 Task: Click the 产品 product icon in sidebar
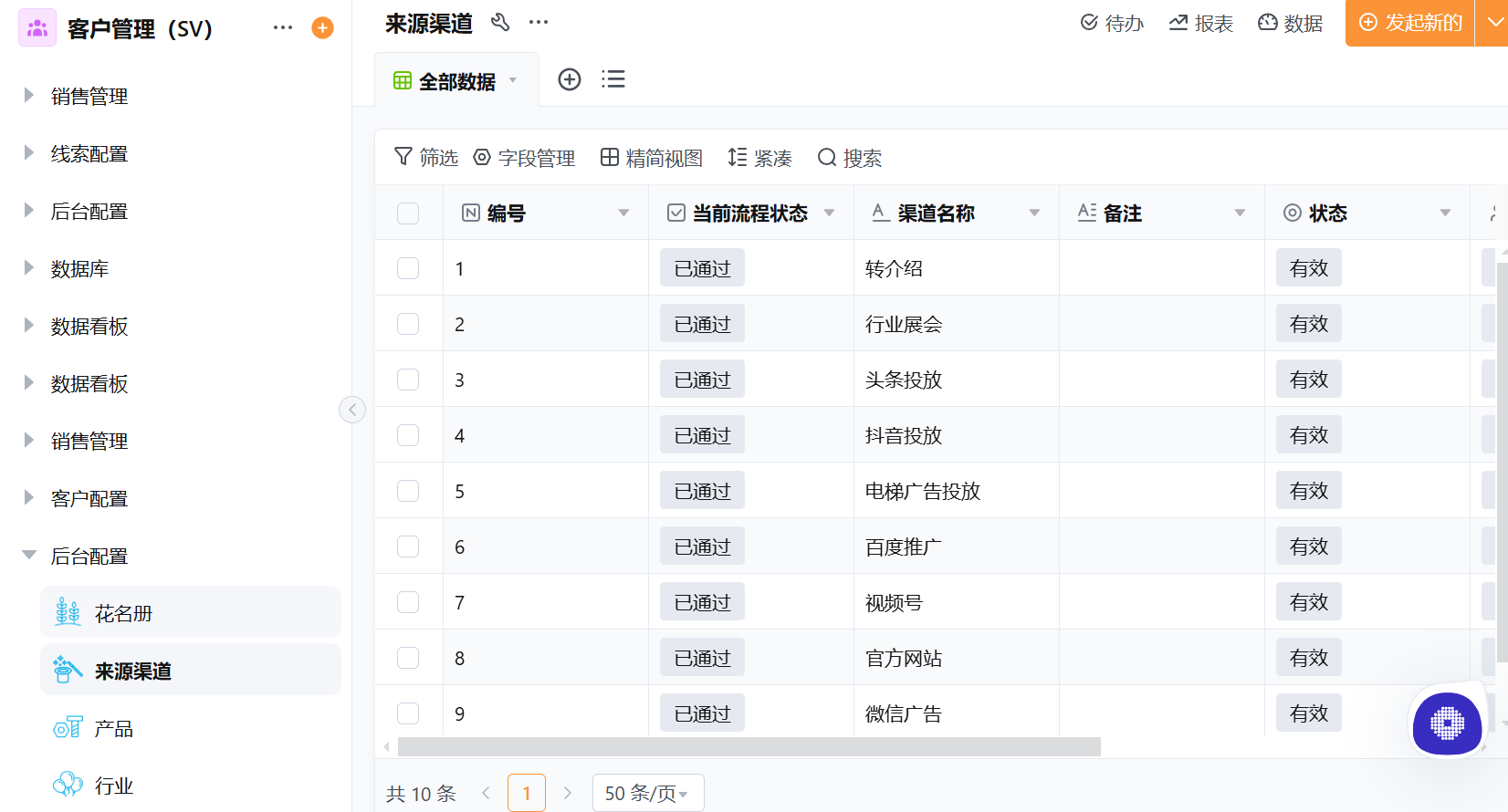tap(68, 727)
